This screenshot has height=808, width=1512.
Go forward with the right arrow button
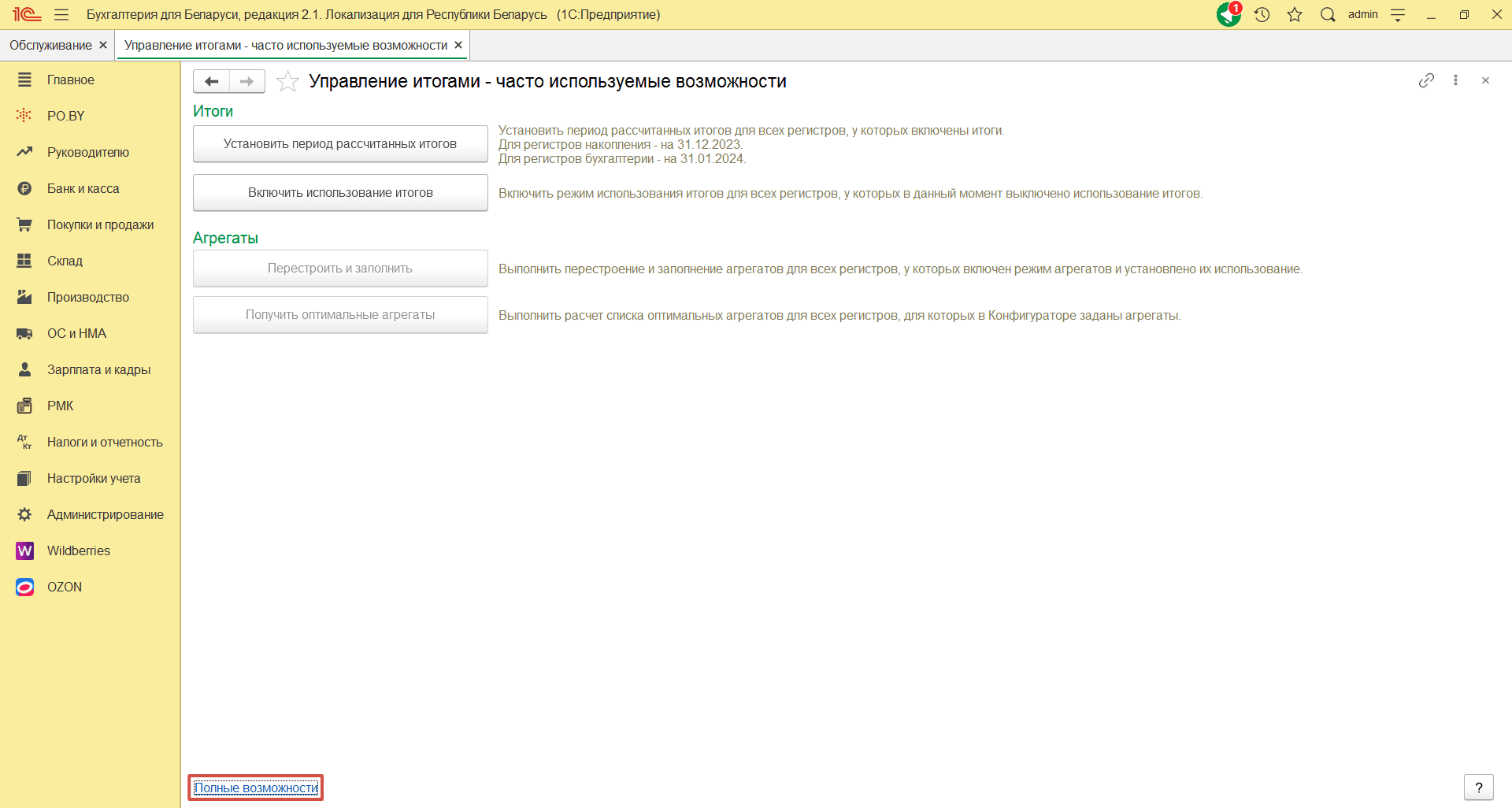[x=247, y=81]
